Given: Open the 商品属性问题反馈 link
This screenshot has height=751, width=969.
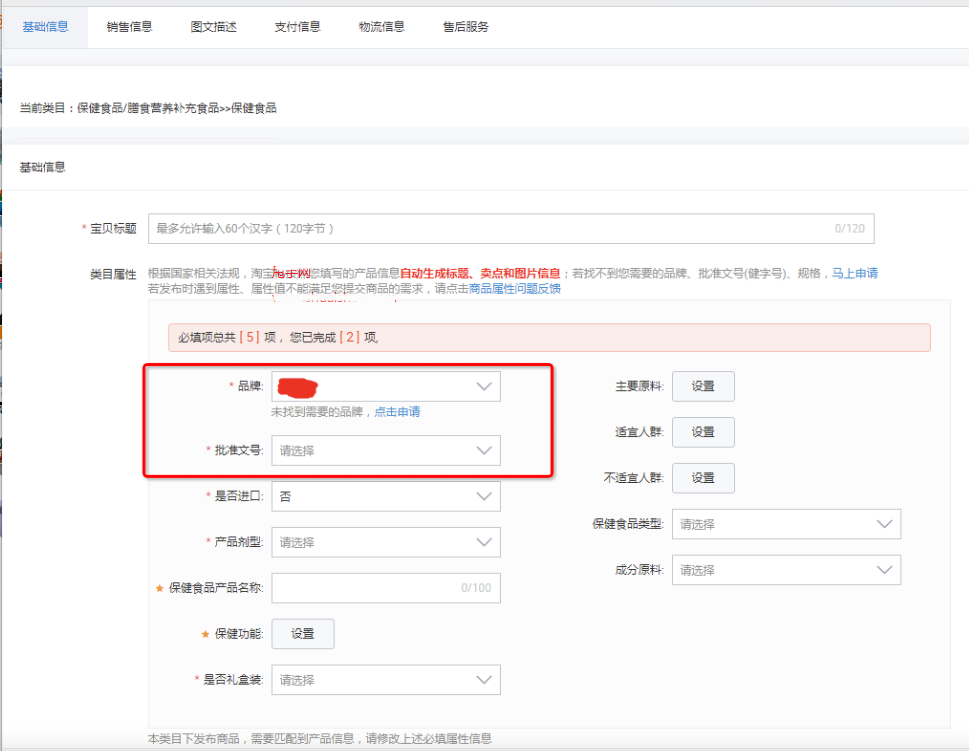Looking at the screenshot, I should tap(515, 289).
